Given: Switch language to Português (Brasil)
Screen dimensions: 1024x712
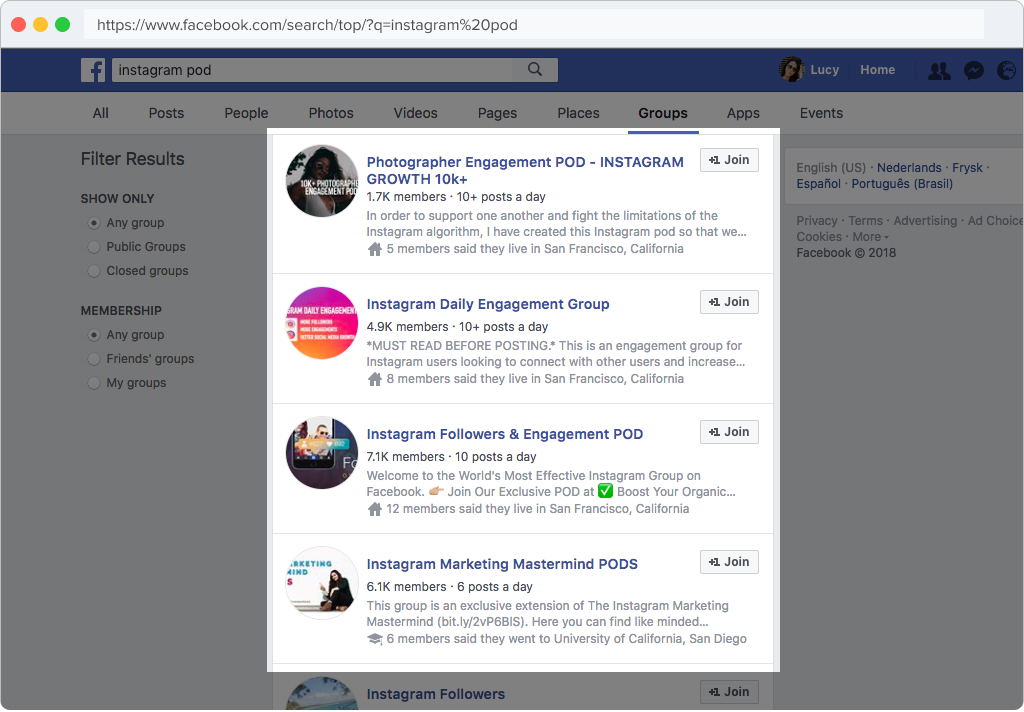Looking at the screenshot, I should [902, 184].
